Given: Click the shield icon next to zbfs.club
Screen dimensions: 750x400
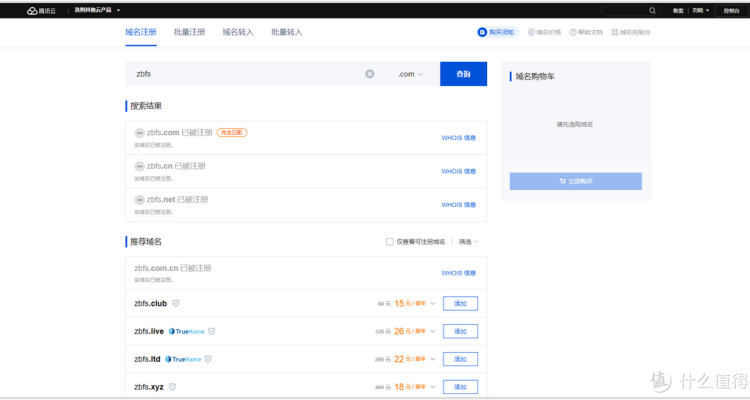Looking at the screenshot, I should pyautogui.click(x=176, y=303).
